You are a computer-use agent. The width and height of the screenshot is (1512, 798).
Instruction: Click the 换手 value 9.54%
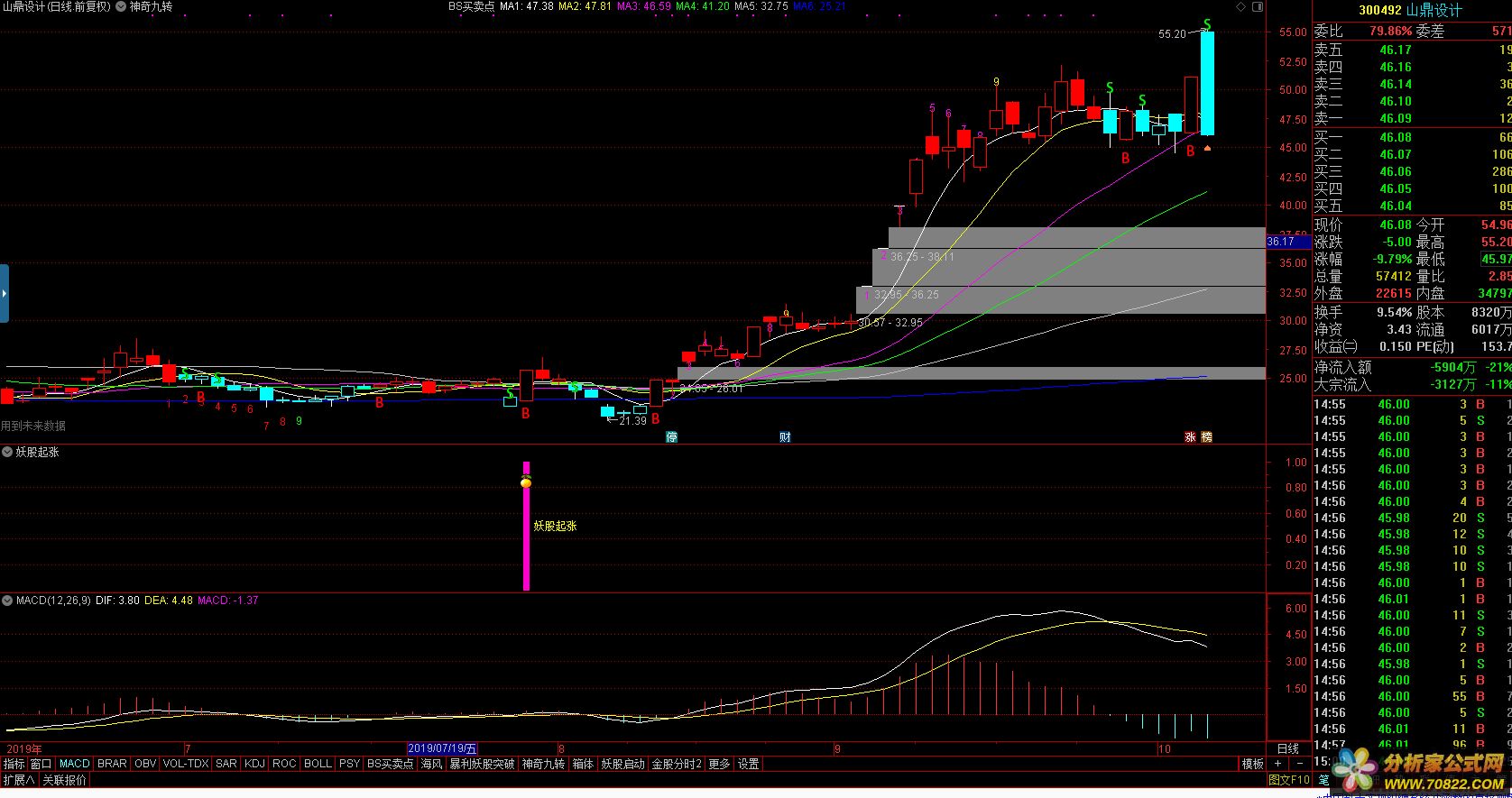[x=1394, y=312]
